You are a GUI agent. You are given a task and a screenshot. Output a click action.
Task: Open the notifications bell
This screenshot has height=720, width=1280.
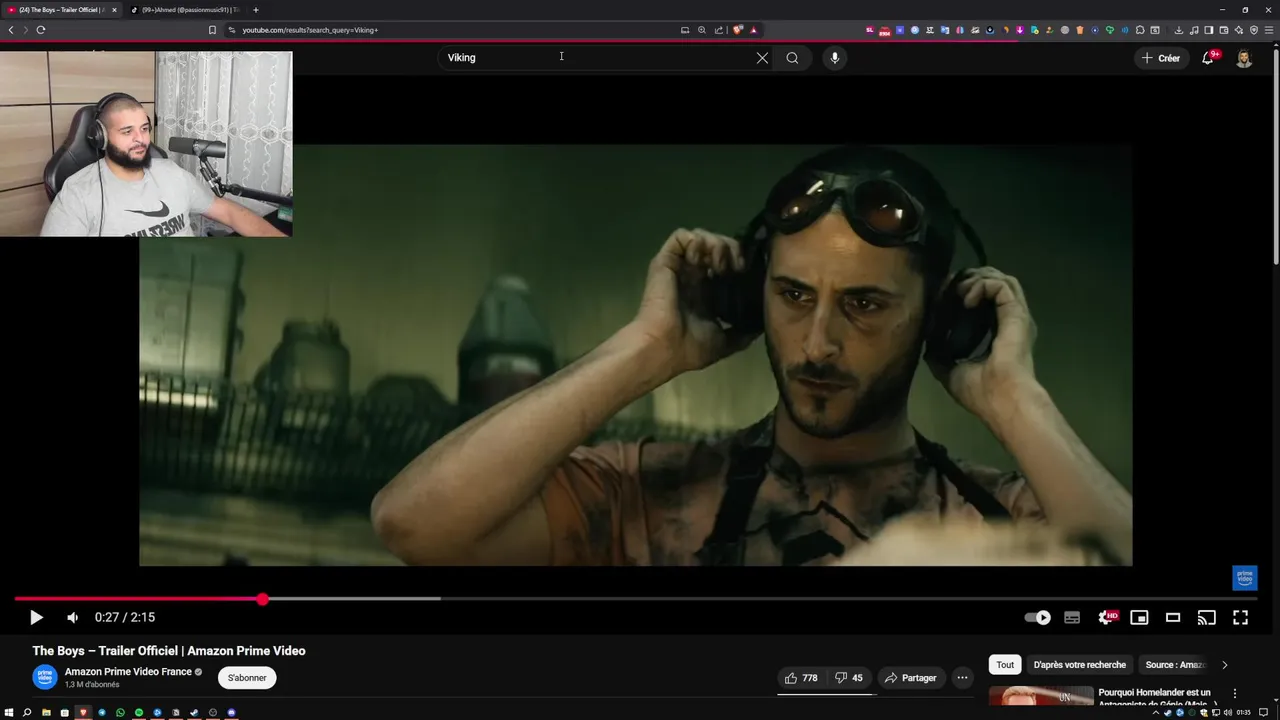tap(1208, 58)
